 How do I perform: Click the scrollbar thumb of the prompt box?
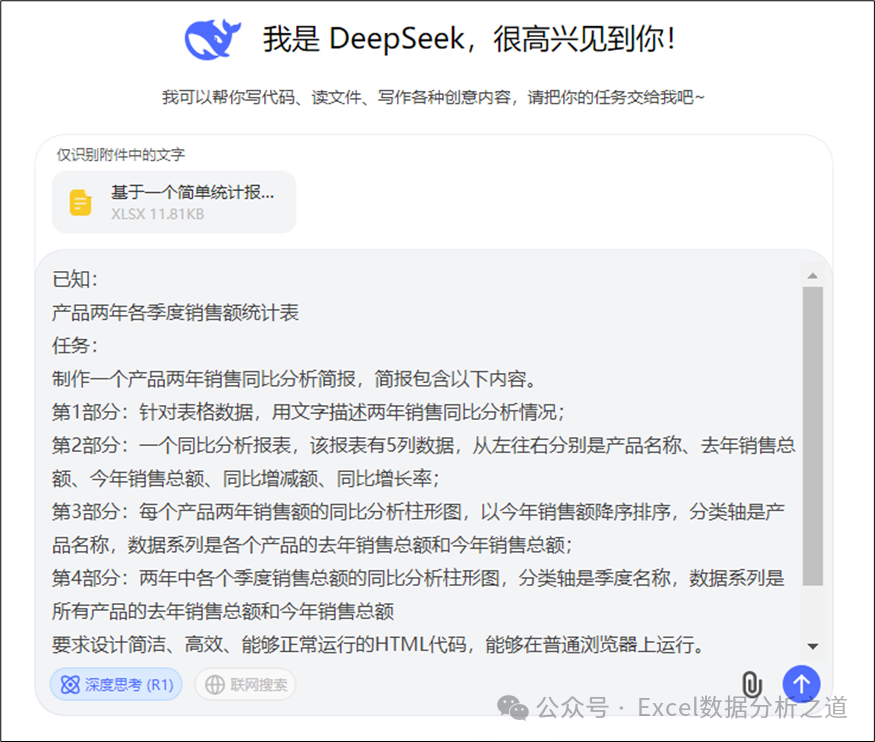pos(812,436)
